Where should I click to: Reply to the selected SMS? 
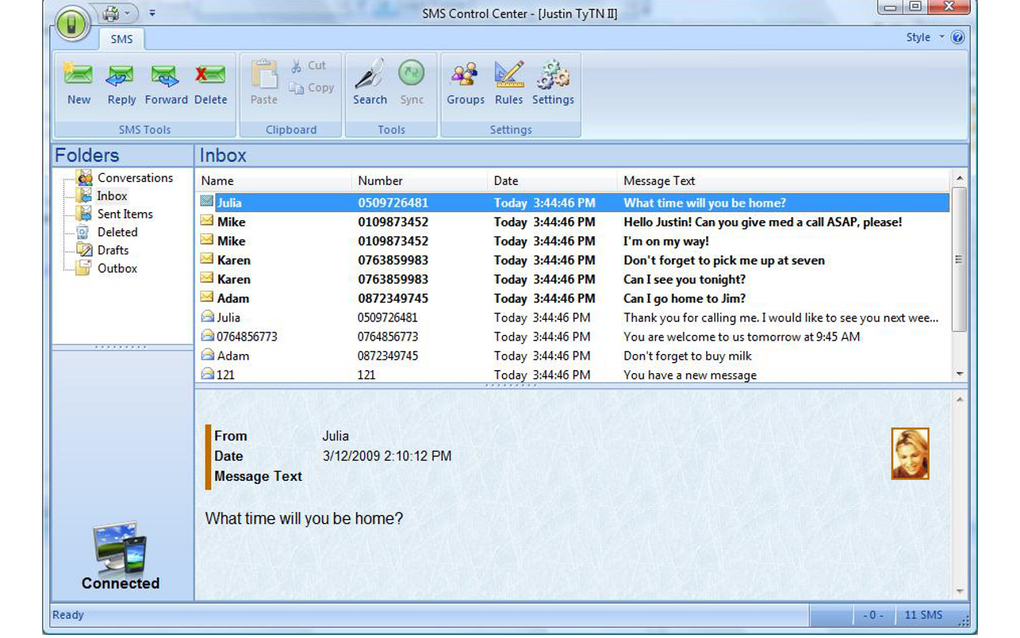pyautogui.click(x=121, y=84)
